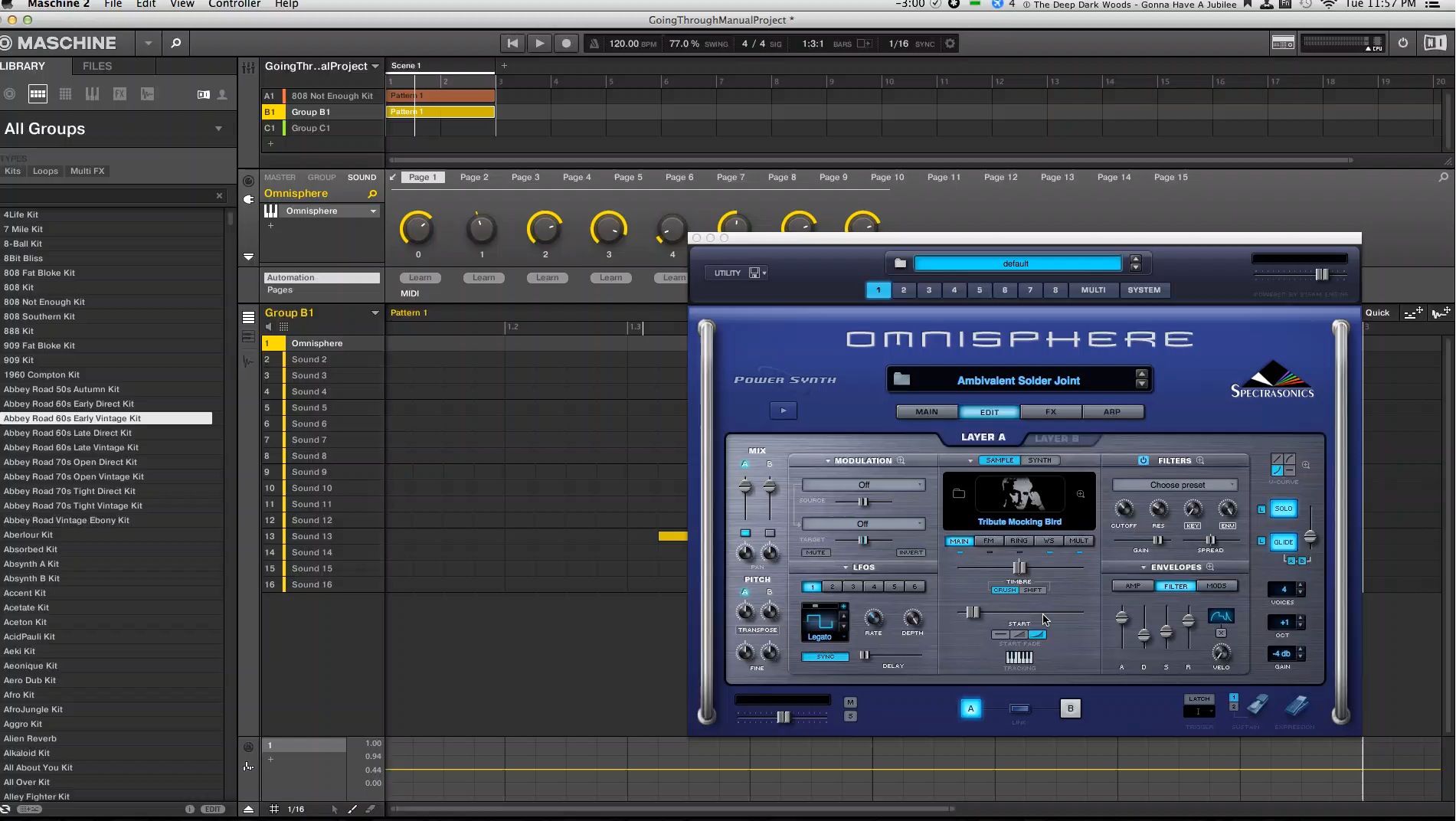Click the yellow quick-browse magnifier beside Omnisphere
Screen dimensions: 1456x821
pyautogui.click(x=372, y=194)
